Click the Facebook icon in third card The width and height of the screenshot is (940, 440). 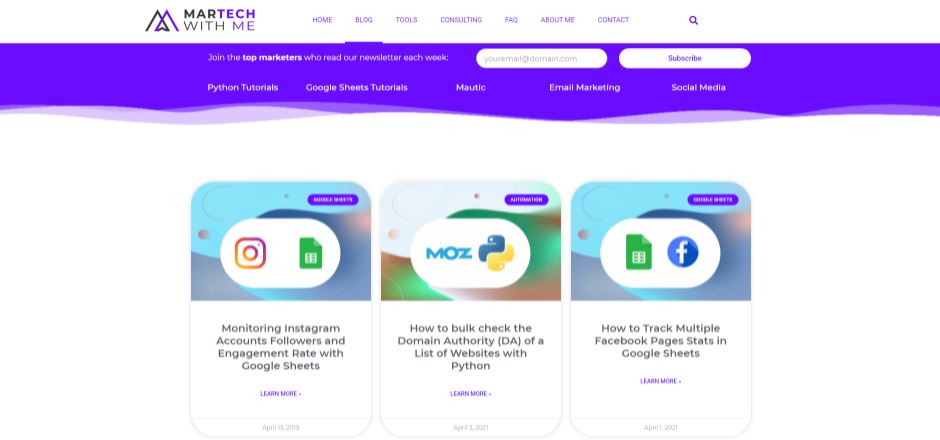pyautogui.click(x=683, y=252)
